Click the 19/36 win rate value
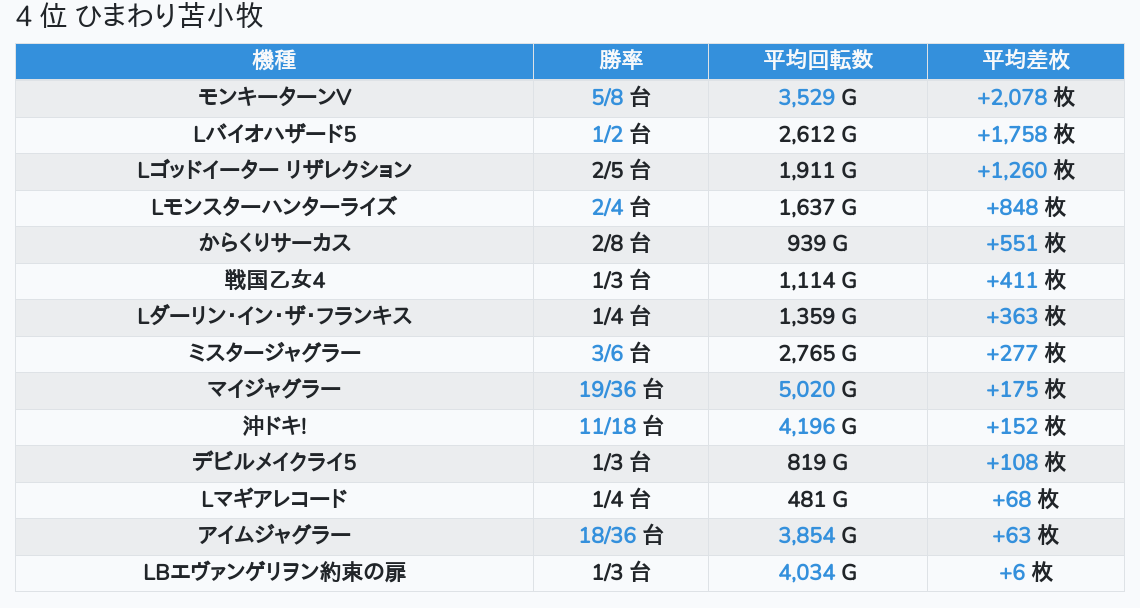Screen dimensions: 1140x608 pyautogui.click(x=608, y=389)
